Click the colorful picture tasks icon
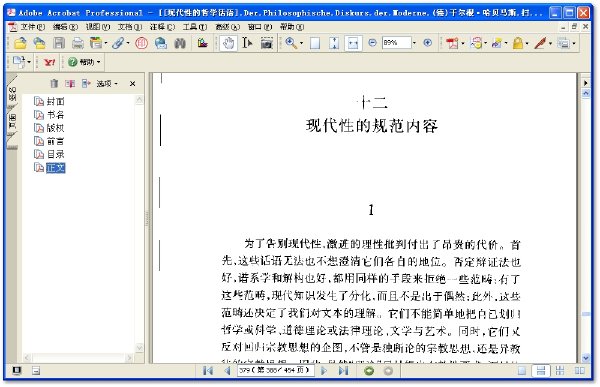Image resolution: width=600 pixels, height=387 pixels. (x=202, y=43)
